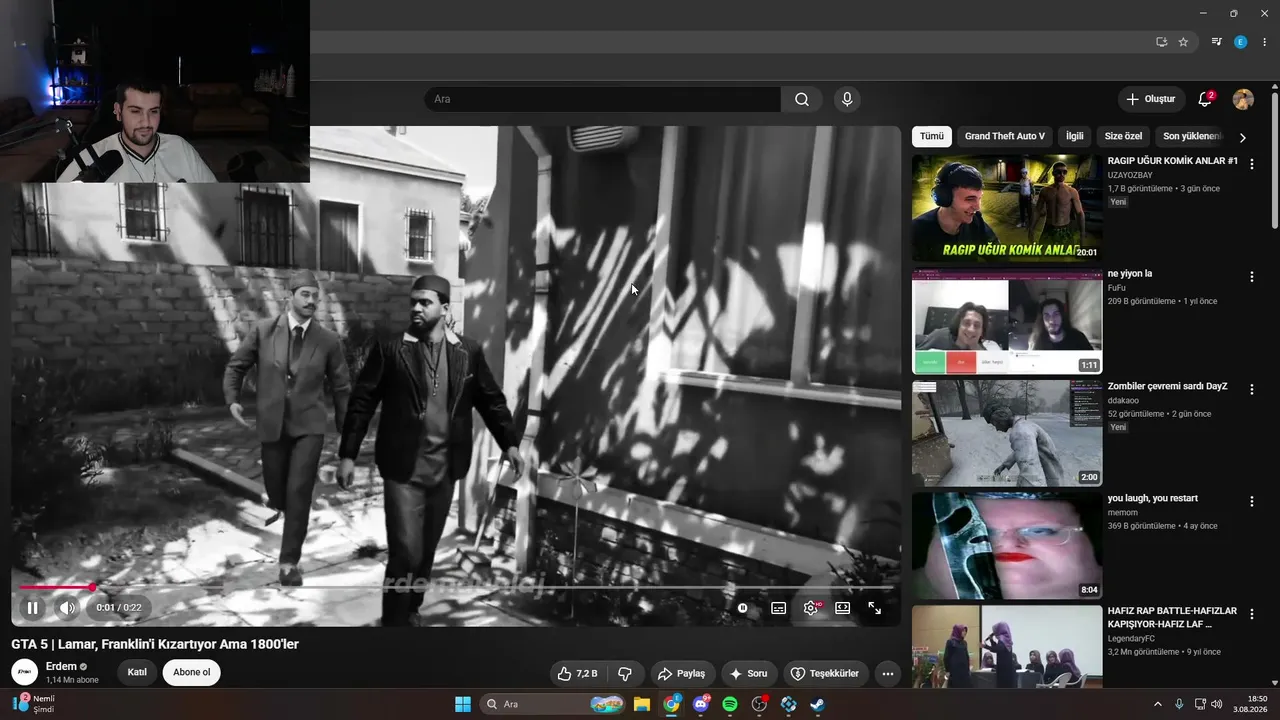Open the YouTube account avatar menu
Screen dimensions: 1280x720
(x=1243, y=99)
